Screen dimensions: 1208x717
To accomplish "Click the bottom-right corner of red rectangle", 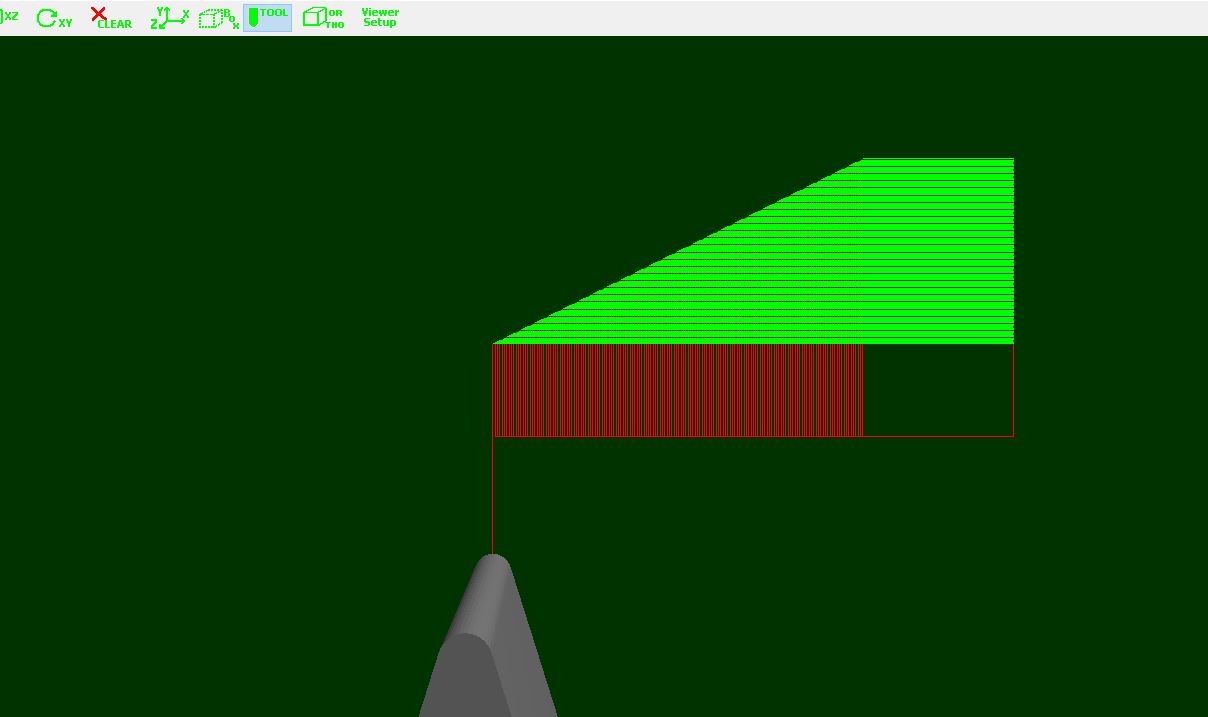I will click(x=1013, y=436).
